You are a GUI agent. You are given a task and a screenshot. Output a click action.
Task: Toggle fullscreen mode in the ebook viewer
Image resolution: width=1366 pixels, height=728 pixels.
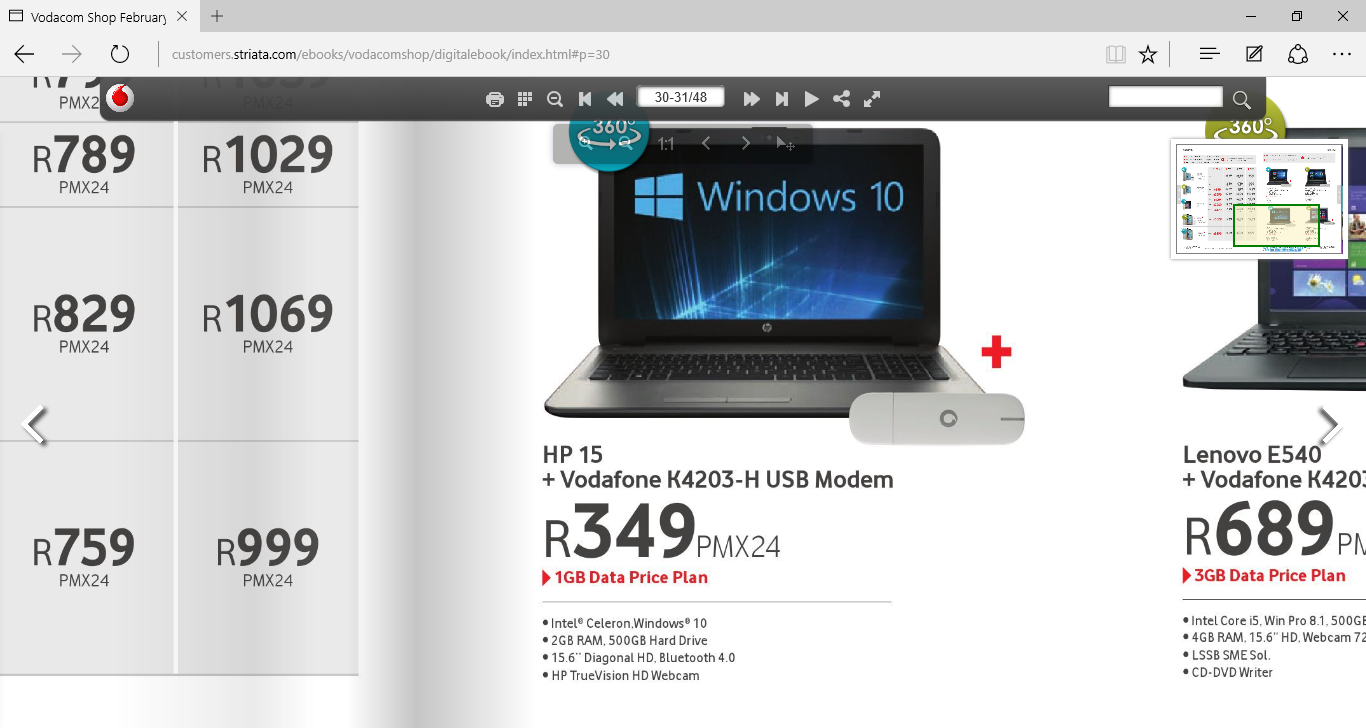point(872,99)
